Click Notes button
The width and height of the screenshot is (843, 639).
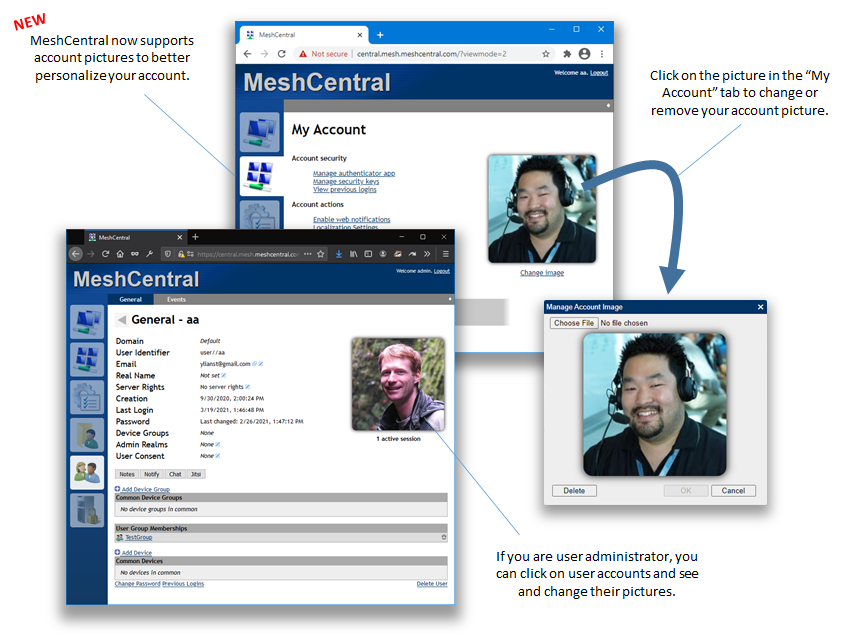pos(127,474)
